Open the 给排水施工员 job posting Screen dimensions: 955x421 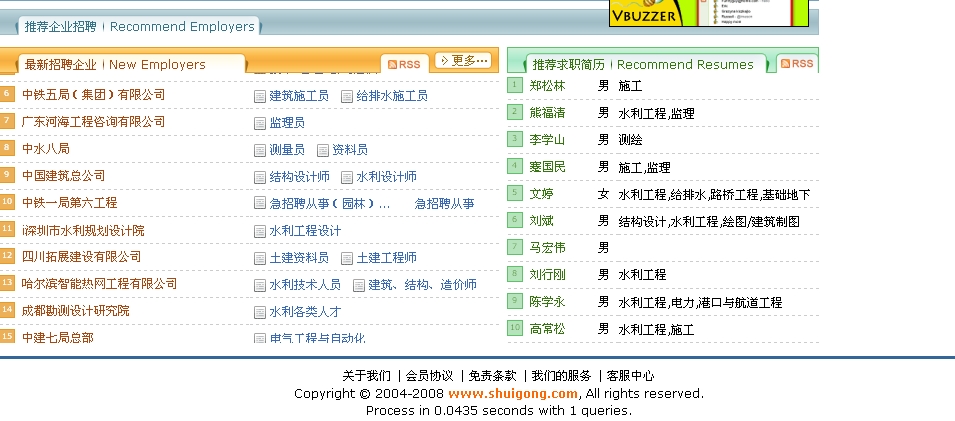392,96
